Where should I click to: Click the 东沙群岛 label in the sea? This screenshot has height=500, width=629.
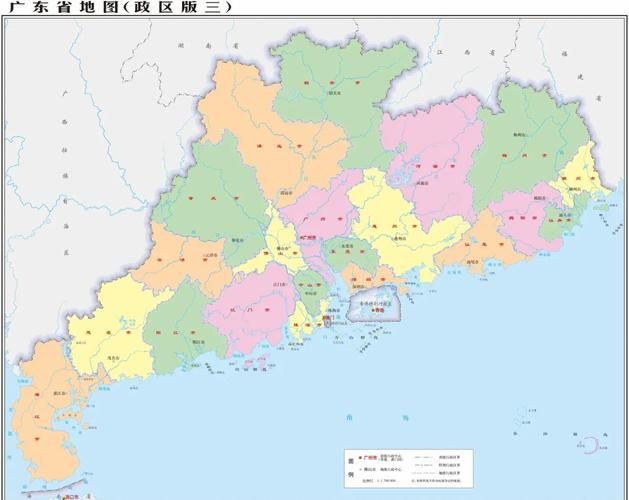coord(561,434)
